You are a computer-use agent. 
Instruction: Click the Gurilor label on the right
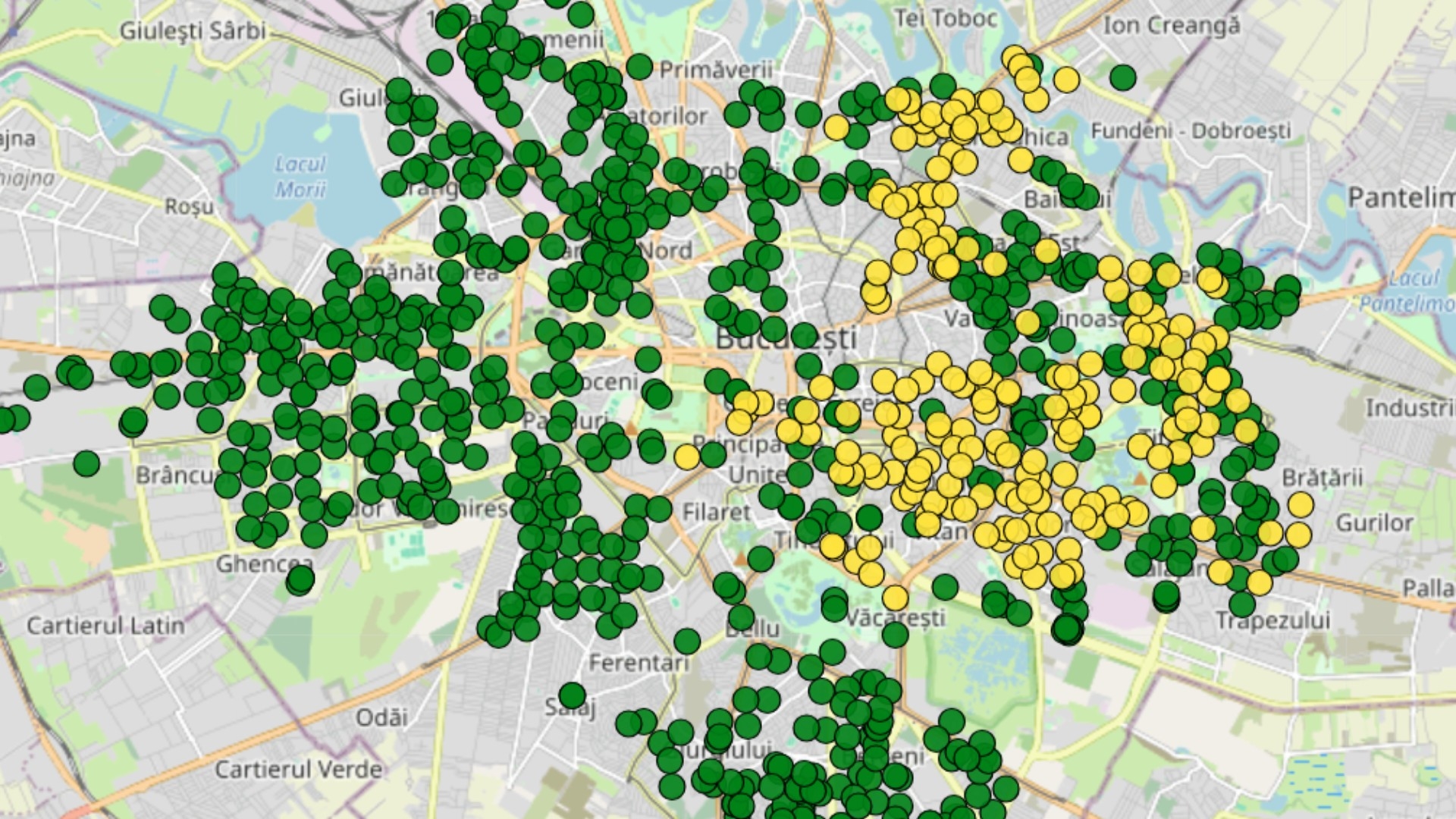pyautogui.click(x=1374, y=522)
